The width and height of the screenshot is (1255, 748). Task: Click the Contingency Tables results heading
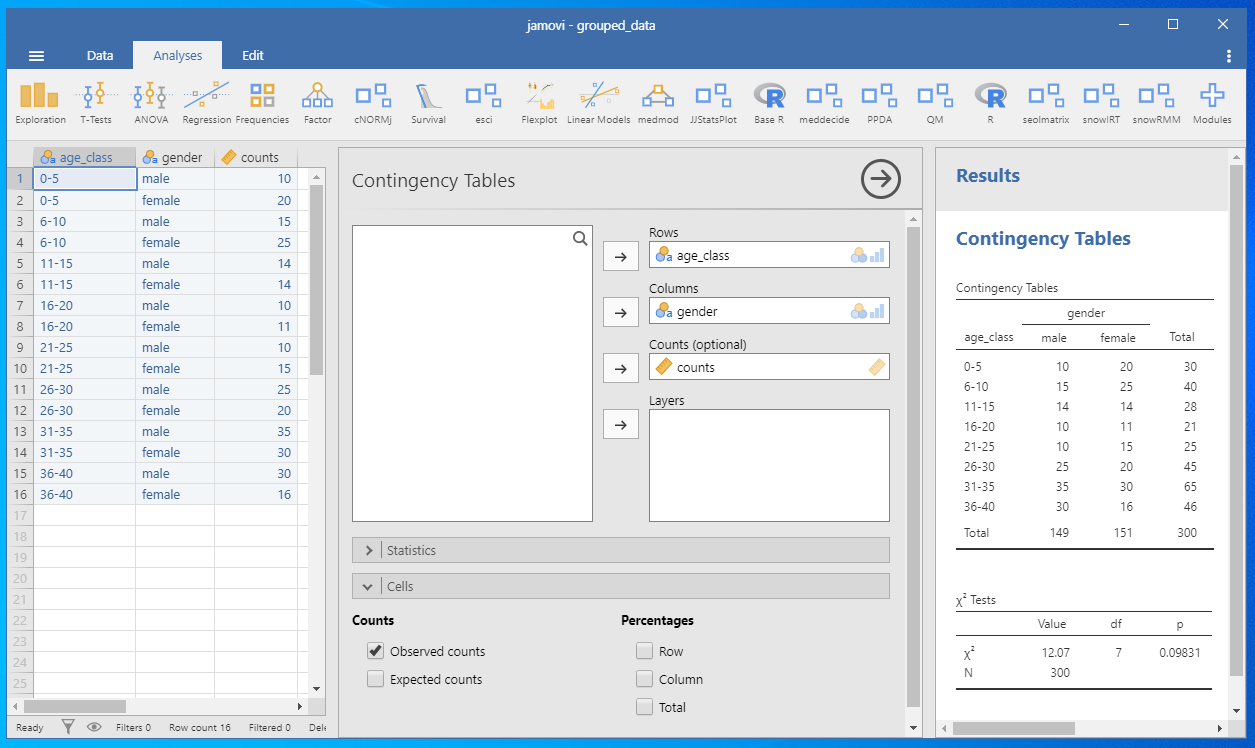coord(1043,239)
